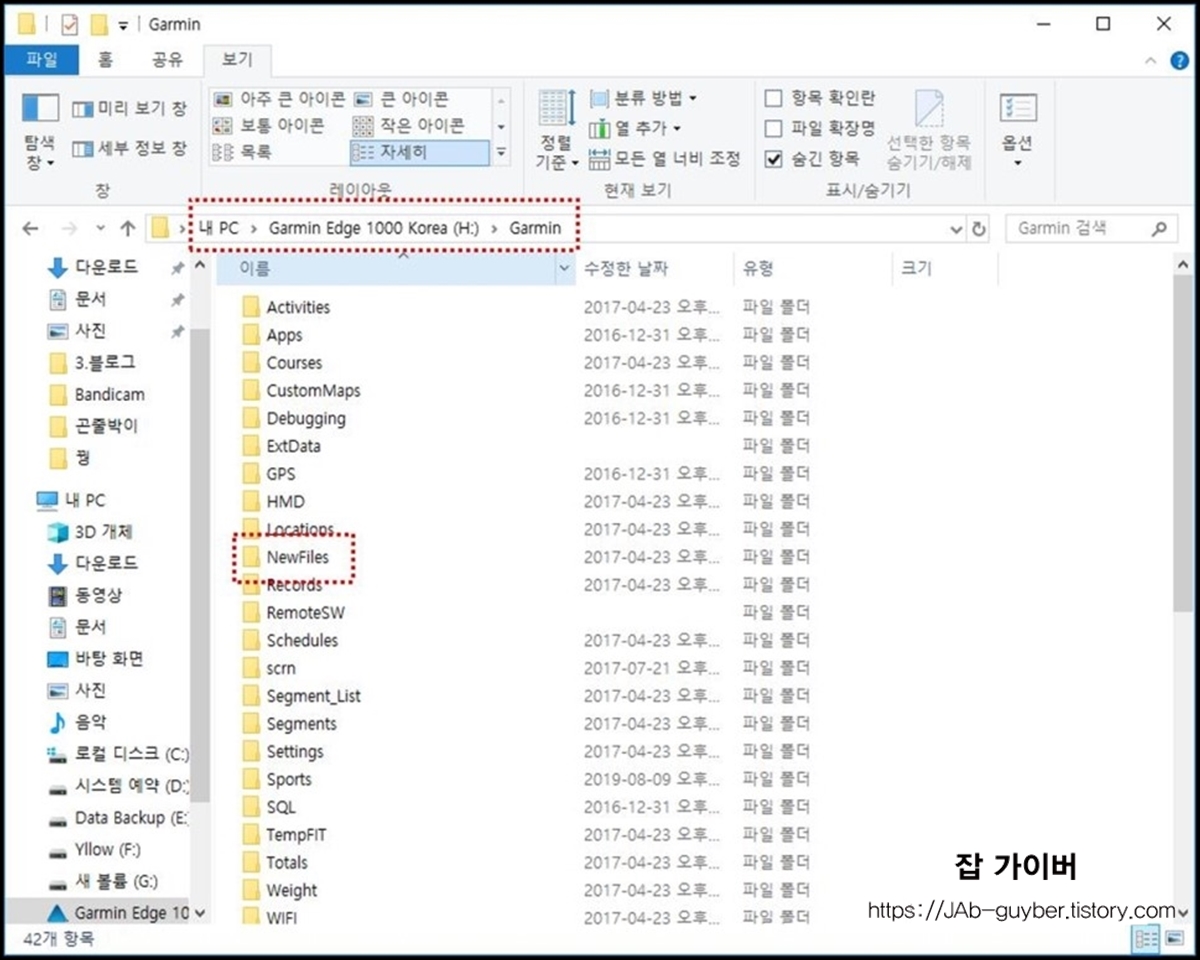Toggle the 미리 보기 창 preview pane
1200x960 pixels.
click(x=129, y=108)
